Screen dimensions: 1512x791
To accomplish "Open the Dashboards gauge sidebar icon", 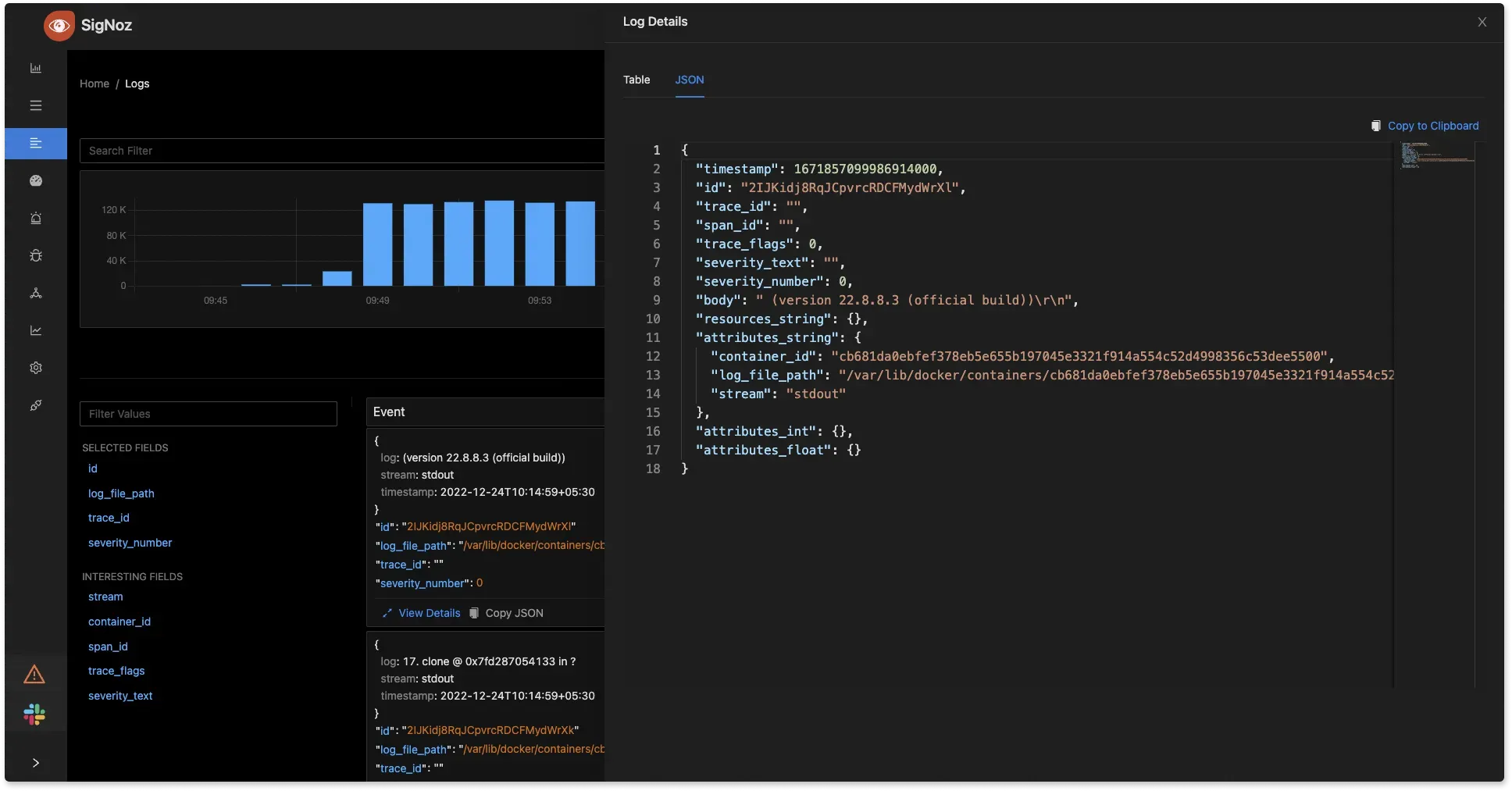I will [36, 180].
